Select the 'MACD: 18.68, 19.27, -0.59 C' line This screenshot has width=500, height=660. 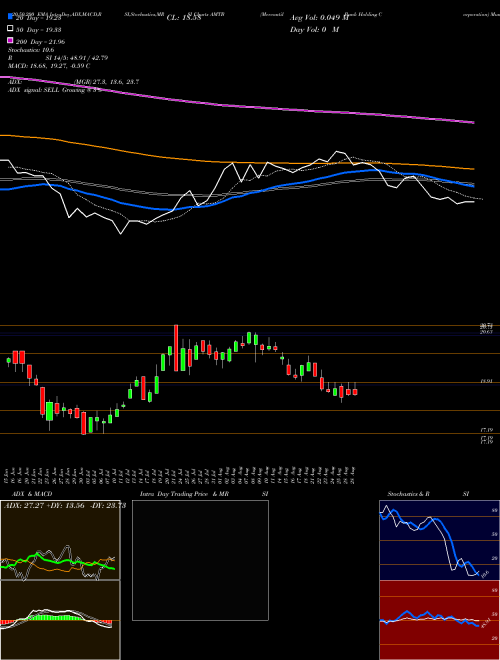tap(49, 66)
